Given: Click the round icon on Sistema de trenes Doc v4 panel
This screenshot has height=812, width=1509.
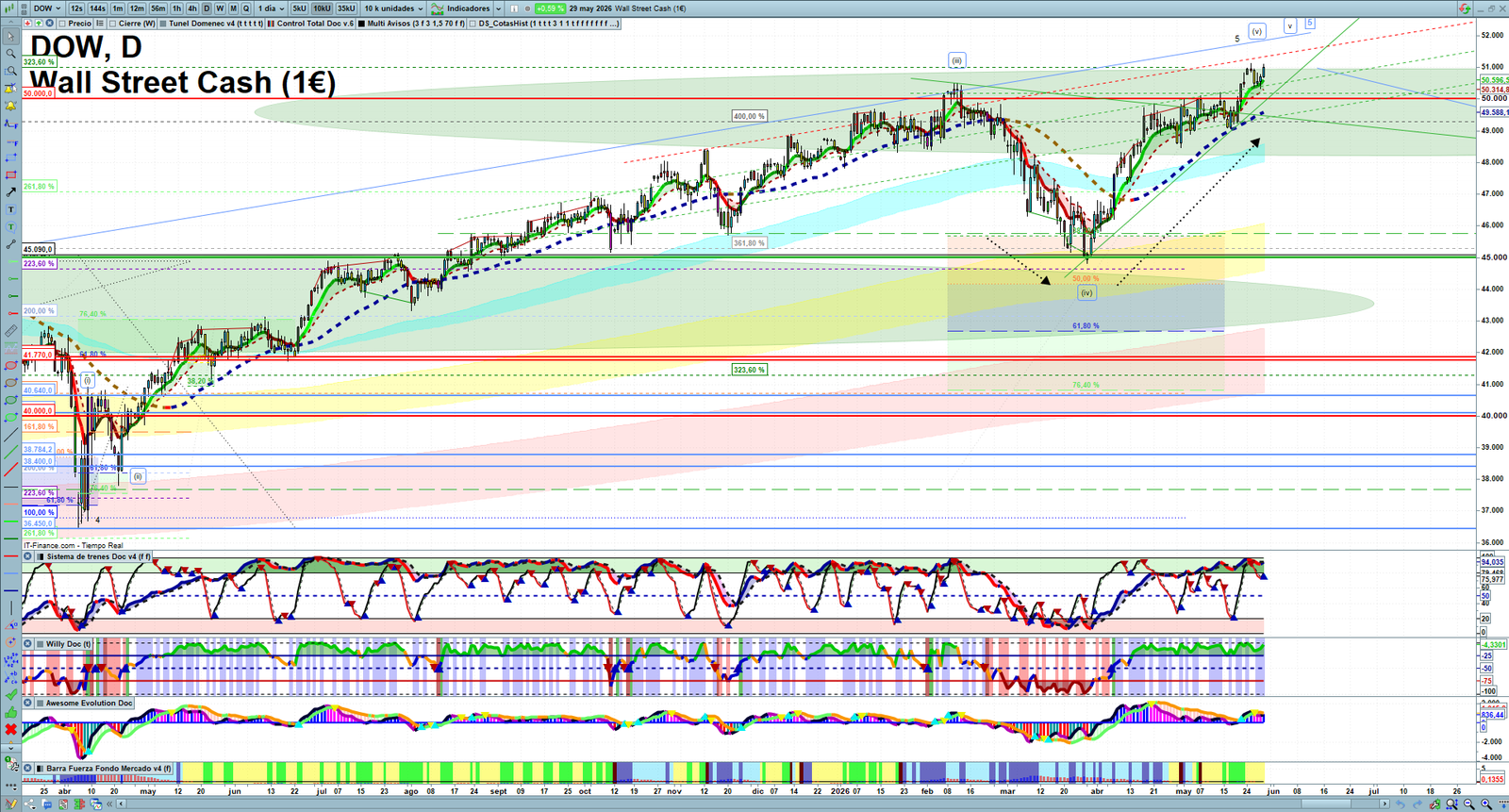Looking at the screenshot, I should [x=28, y=556].
